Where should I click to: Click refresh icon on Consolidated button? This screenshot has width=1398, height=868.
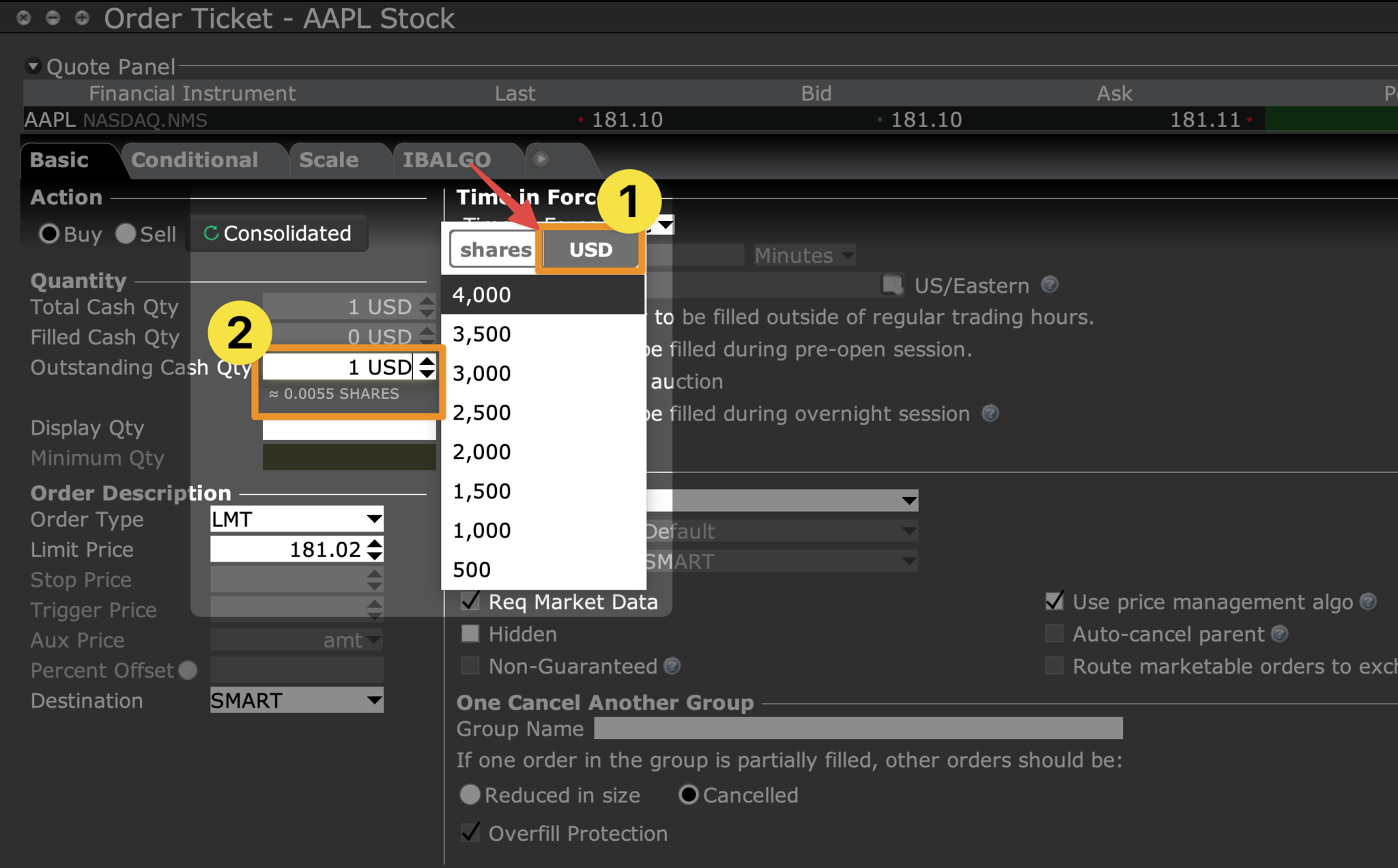coord(211,233)
